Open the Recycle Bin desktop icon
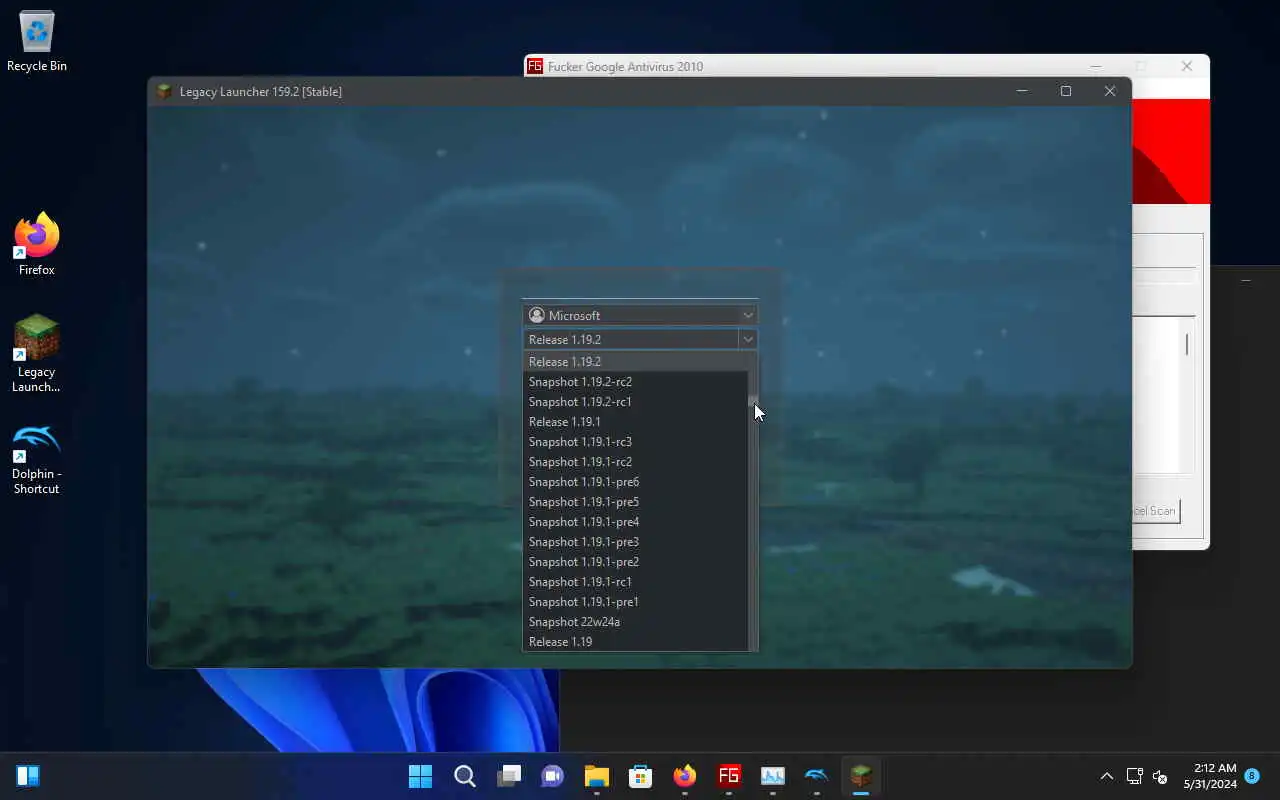Image resolution: width=1280 pixels, height=800 pixels. [37, 42]
